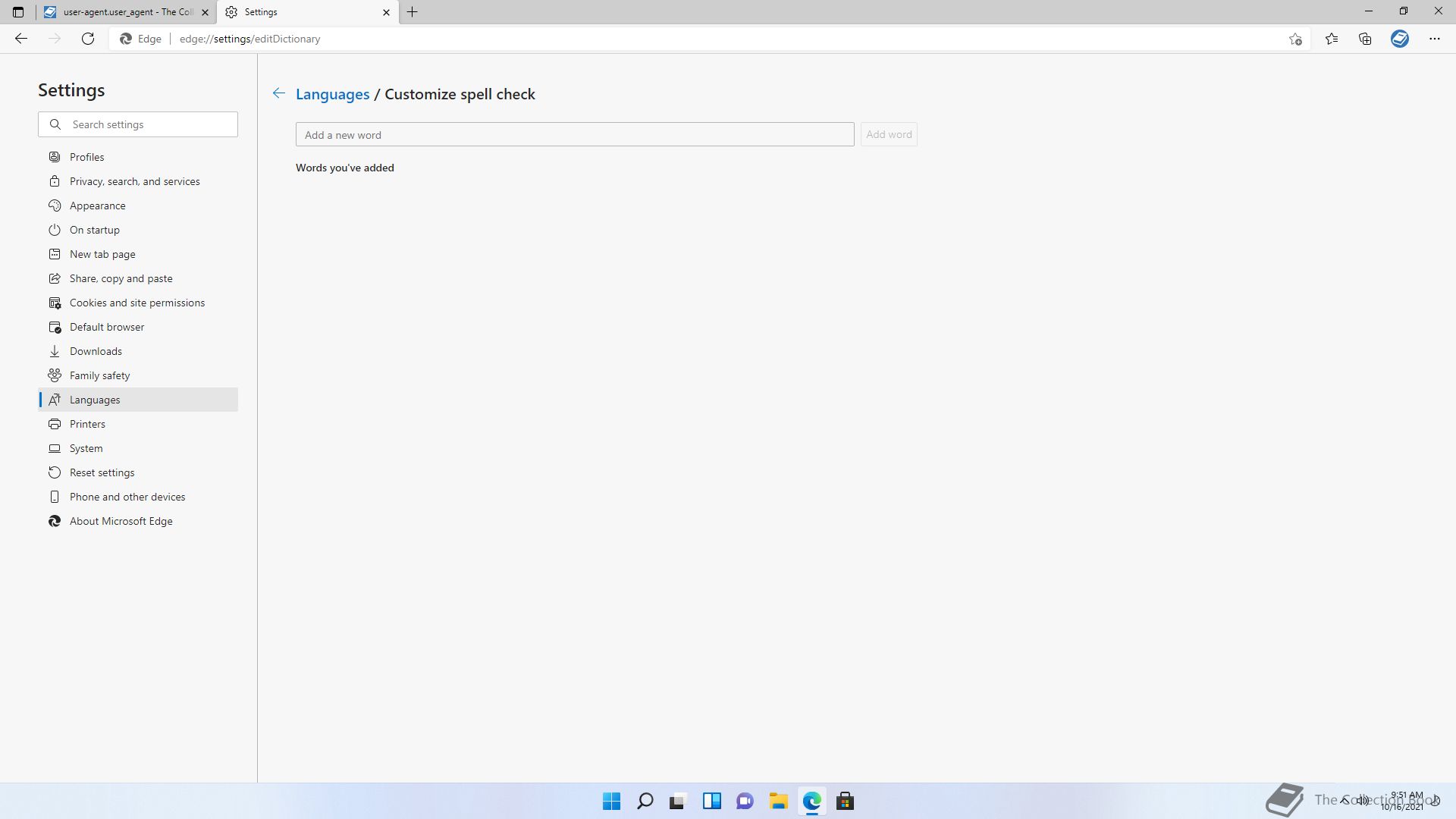Open File Explorer from the taskbar
This screenshot has width=1456, height=819.
click(x=778, y=801)
